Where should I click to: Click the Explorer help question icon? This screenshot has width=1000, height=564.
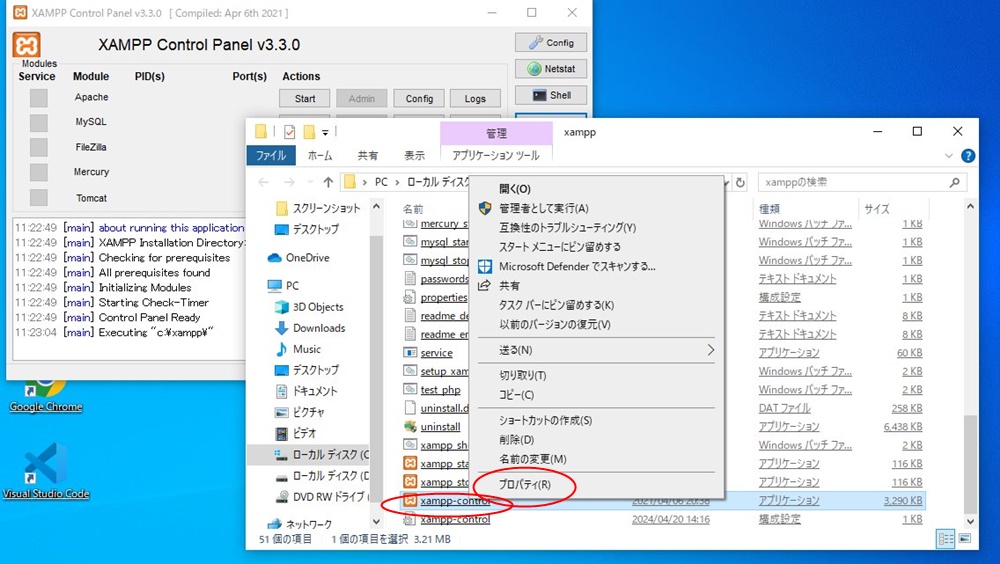(967, 156)
